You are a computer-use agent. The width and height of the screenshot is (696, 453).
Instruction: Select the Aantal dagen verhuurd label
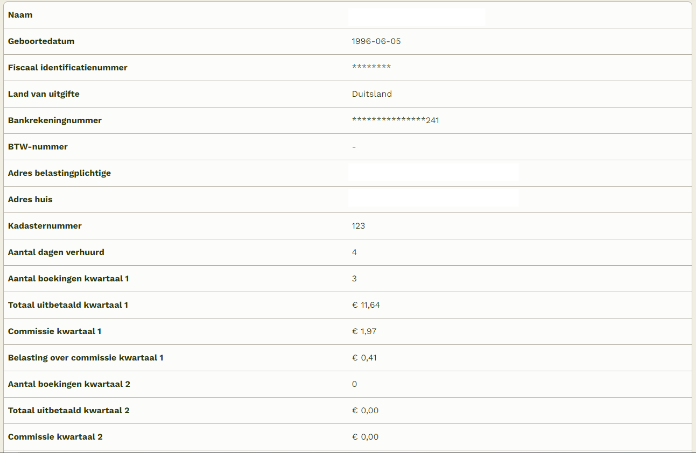[x=56, y=252]
